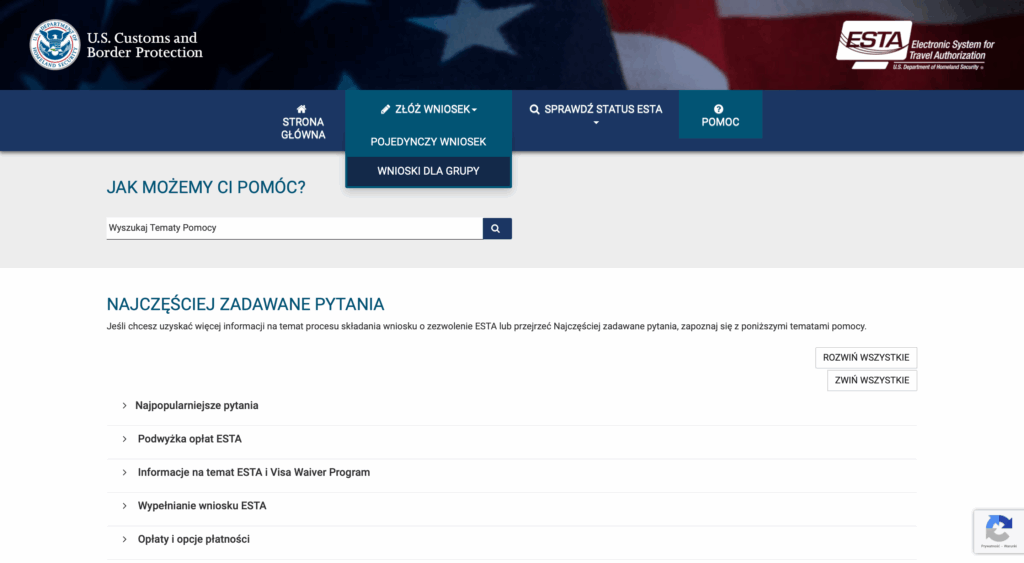Focus the Wyszukaj Tematy Pomocy search field
1024x563 pixels.
pos(294,228)
